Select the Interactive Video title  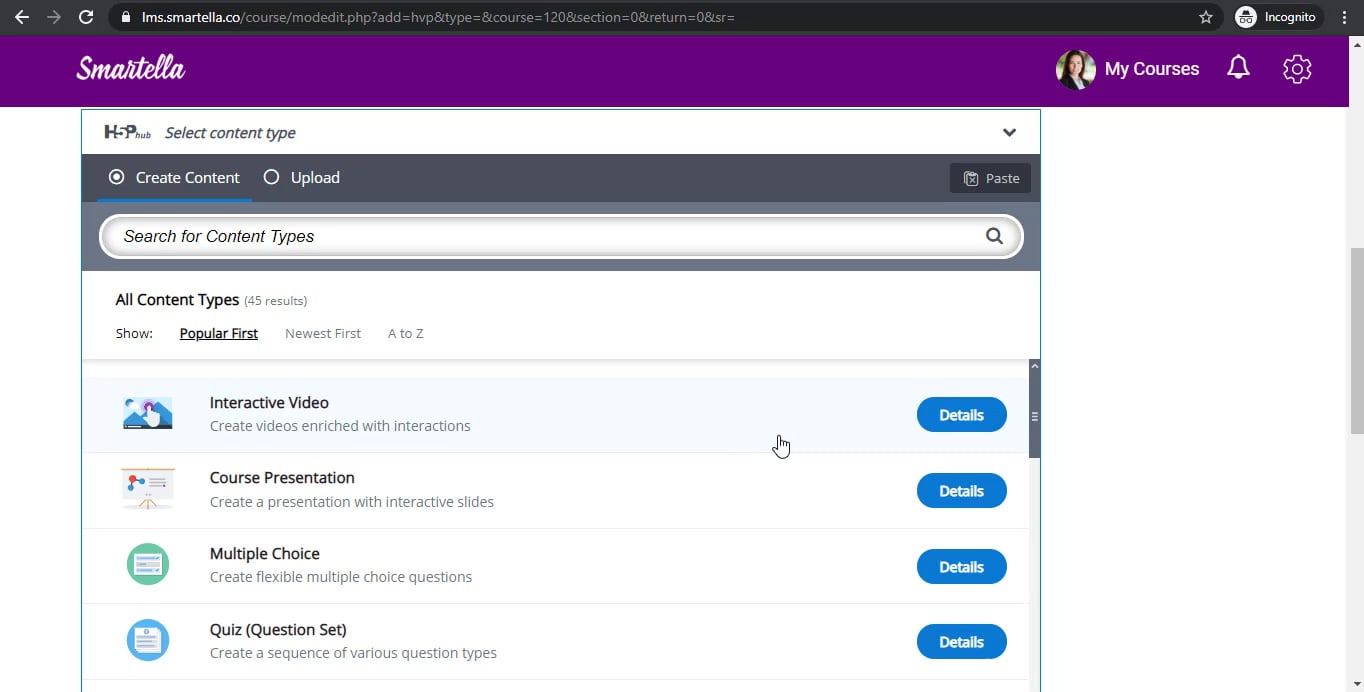(269, 402)
